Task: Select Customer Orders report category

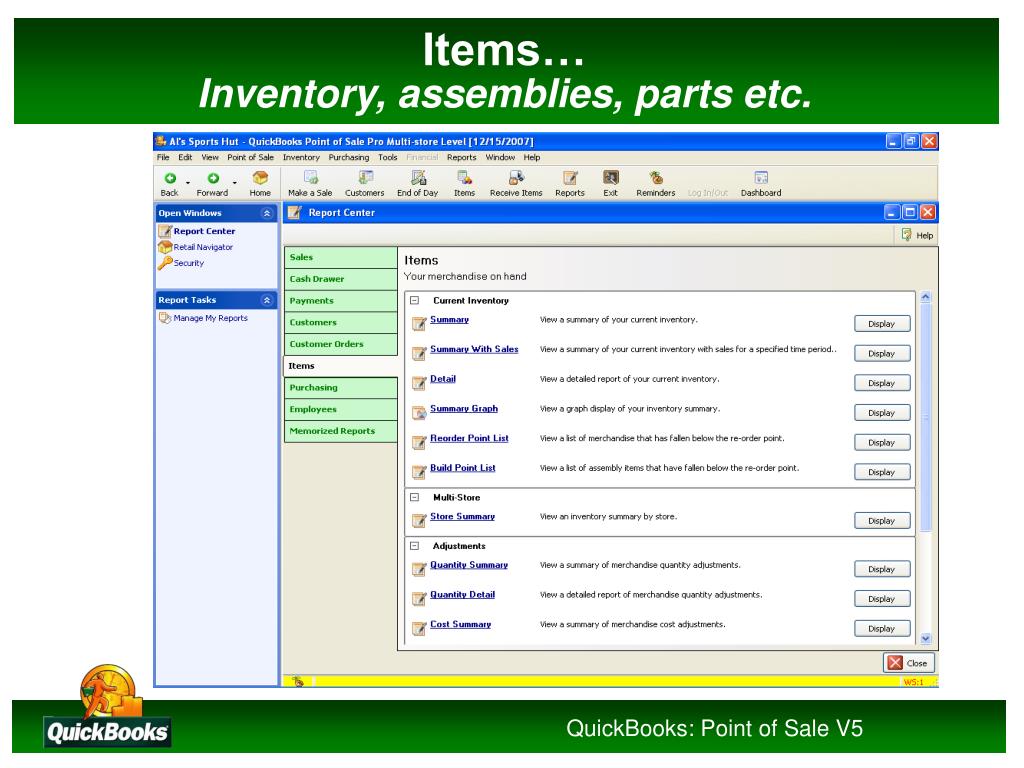Action: pyautogui.click(x=340, y=344)
